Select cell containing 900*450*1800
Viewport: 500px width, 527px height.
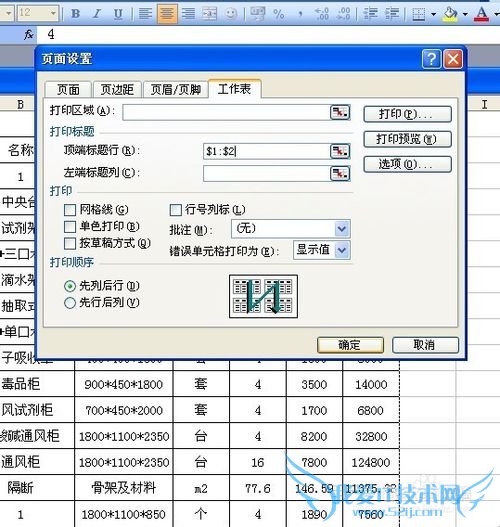pos(124,384)
